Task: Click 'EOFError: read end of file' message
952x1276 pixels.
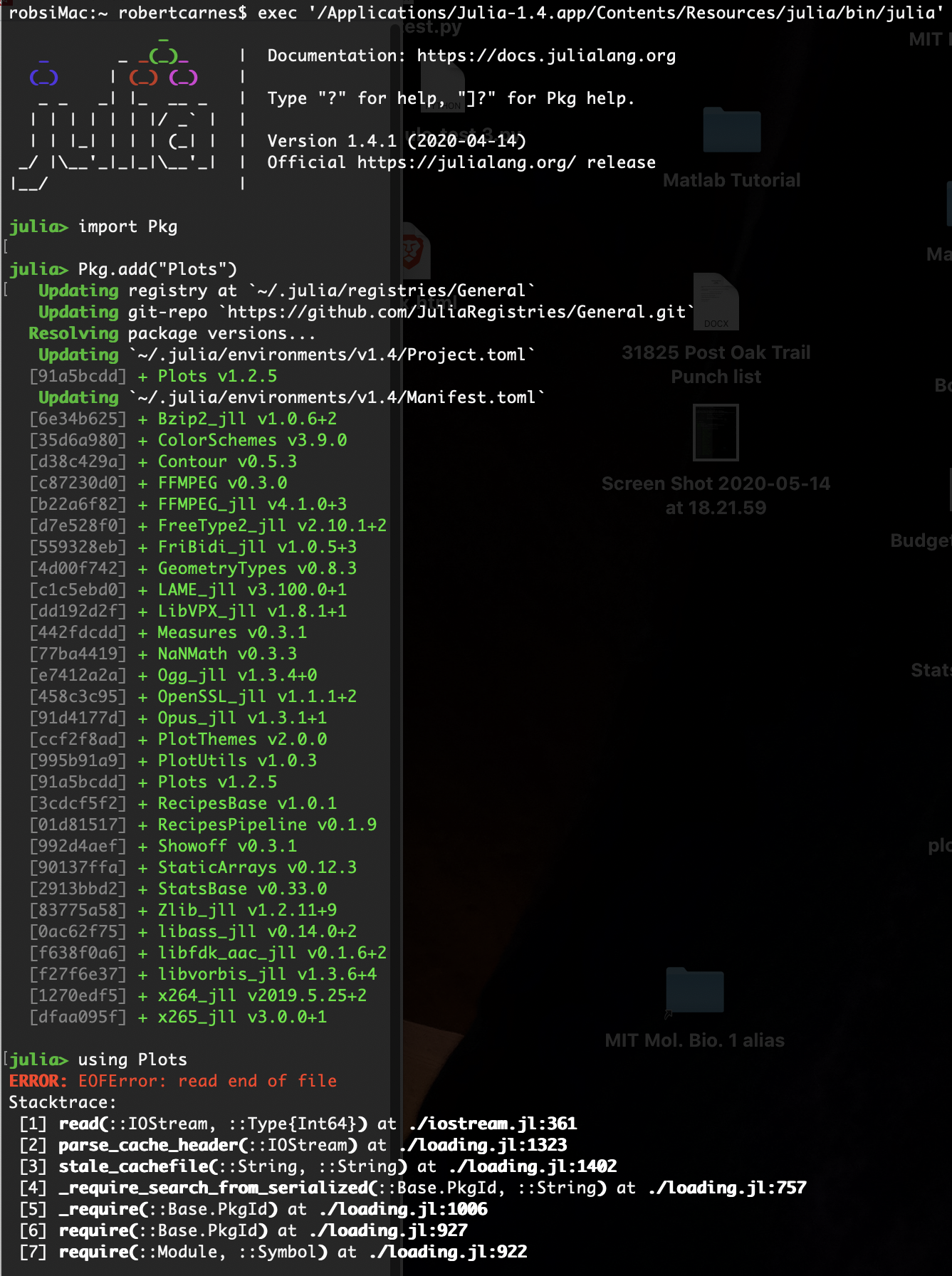Action: click(207, 1081)
